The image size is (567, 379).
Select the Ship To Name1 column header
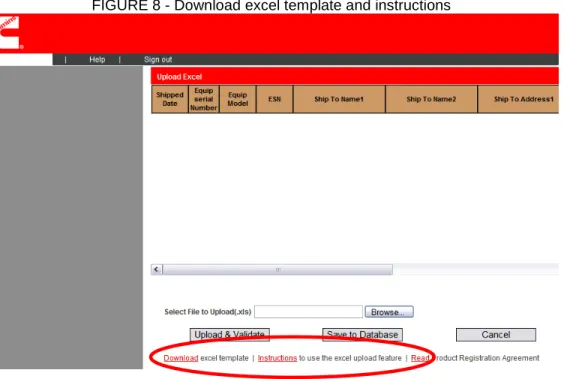[339, 99]
